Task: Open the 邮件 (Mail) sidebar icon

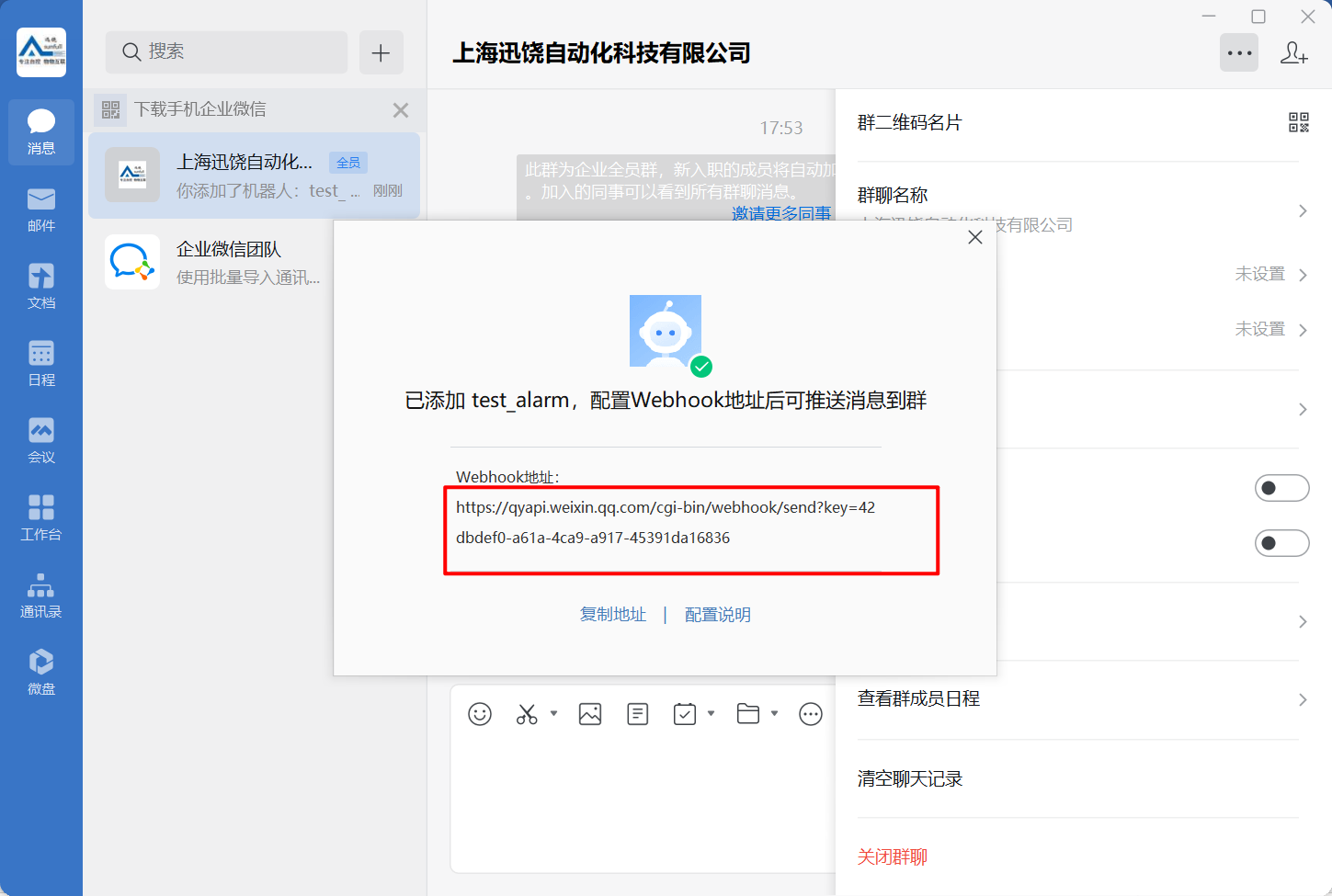Action: click(41, 210)
